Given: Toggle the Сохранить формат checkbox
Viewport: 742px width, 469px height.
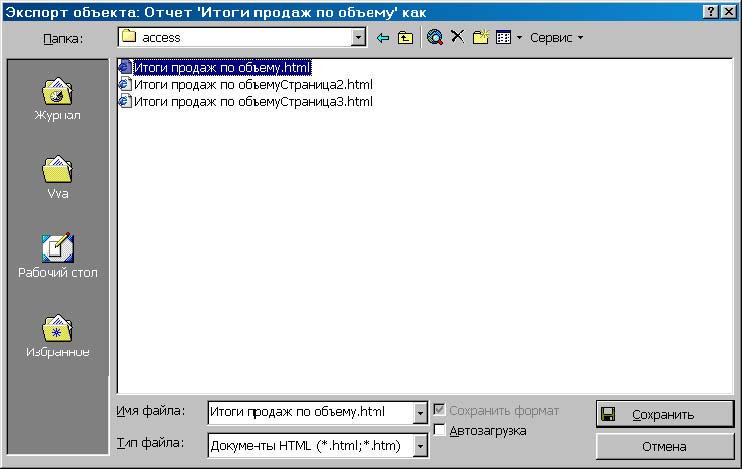Looking at the screenshot, I should (x=440, y=410).
